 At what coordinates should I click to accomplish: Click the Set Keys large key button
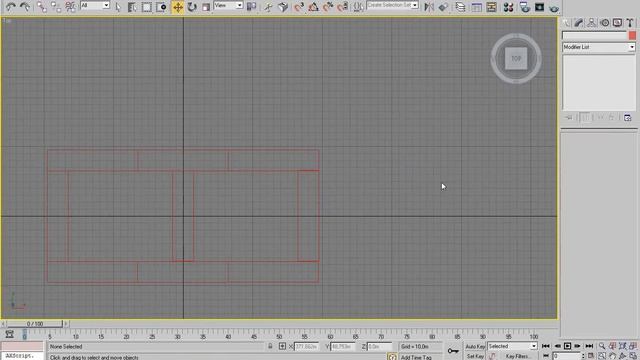pos(453,351)
